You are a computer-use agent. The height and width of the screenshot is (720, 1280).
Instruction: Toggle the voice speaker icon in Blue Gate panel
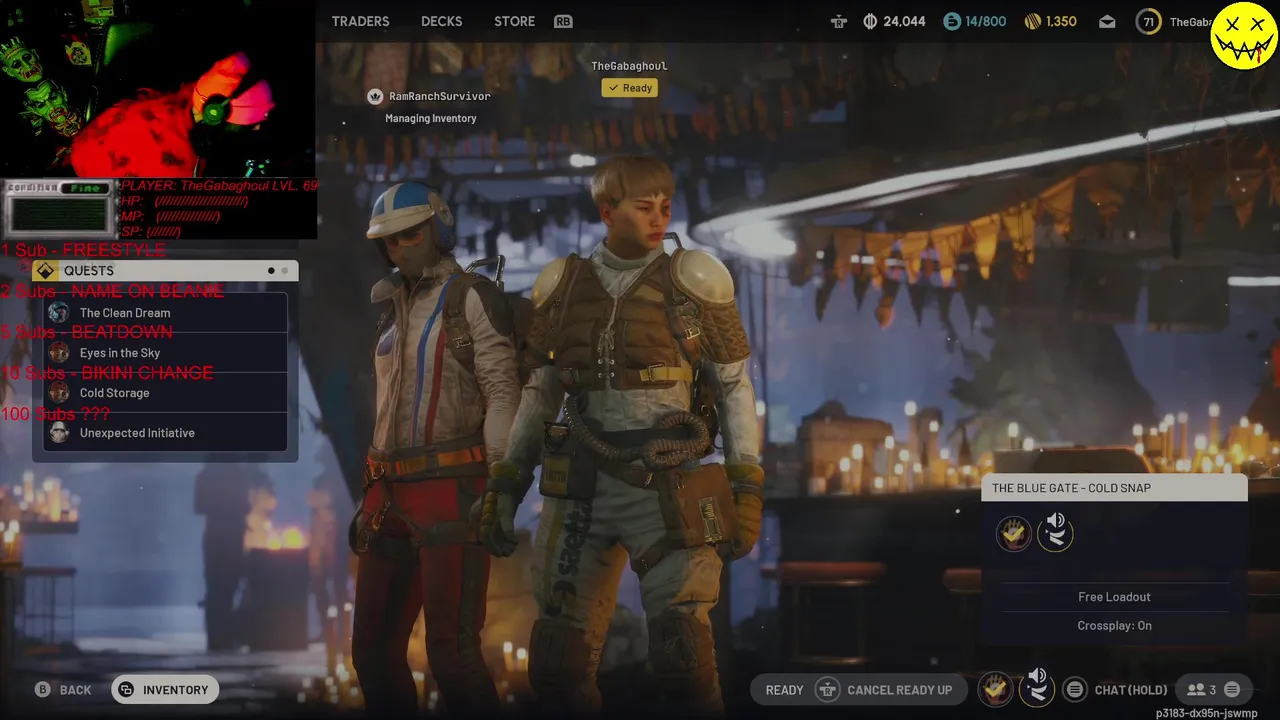[1055, 531]
